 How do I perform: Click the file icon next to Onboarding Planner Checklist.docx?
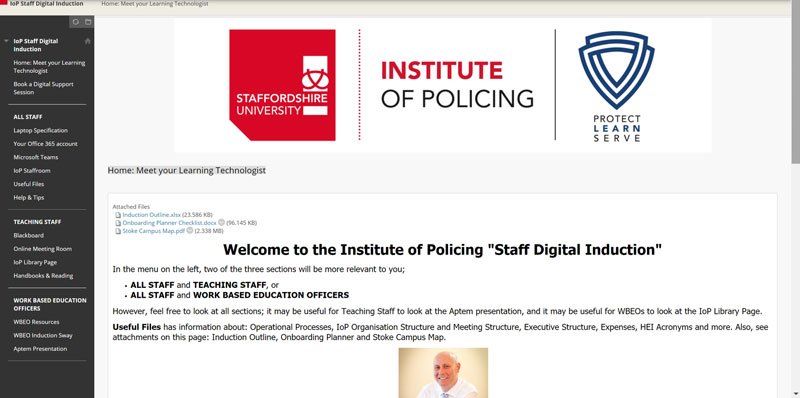118,223
